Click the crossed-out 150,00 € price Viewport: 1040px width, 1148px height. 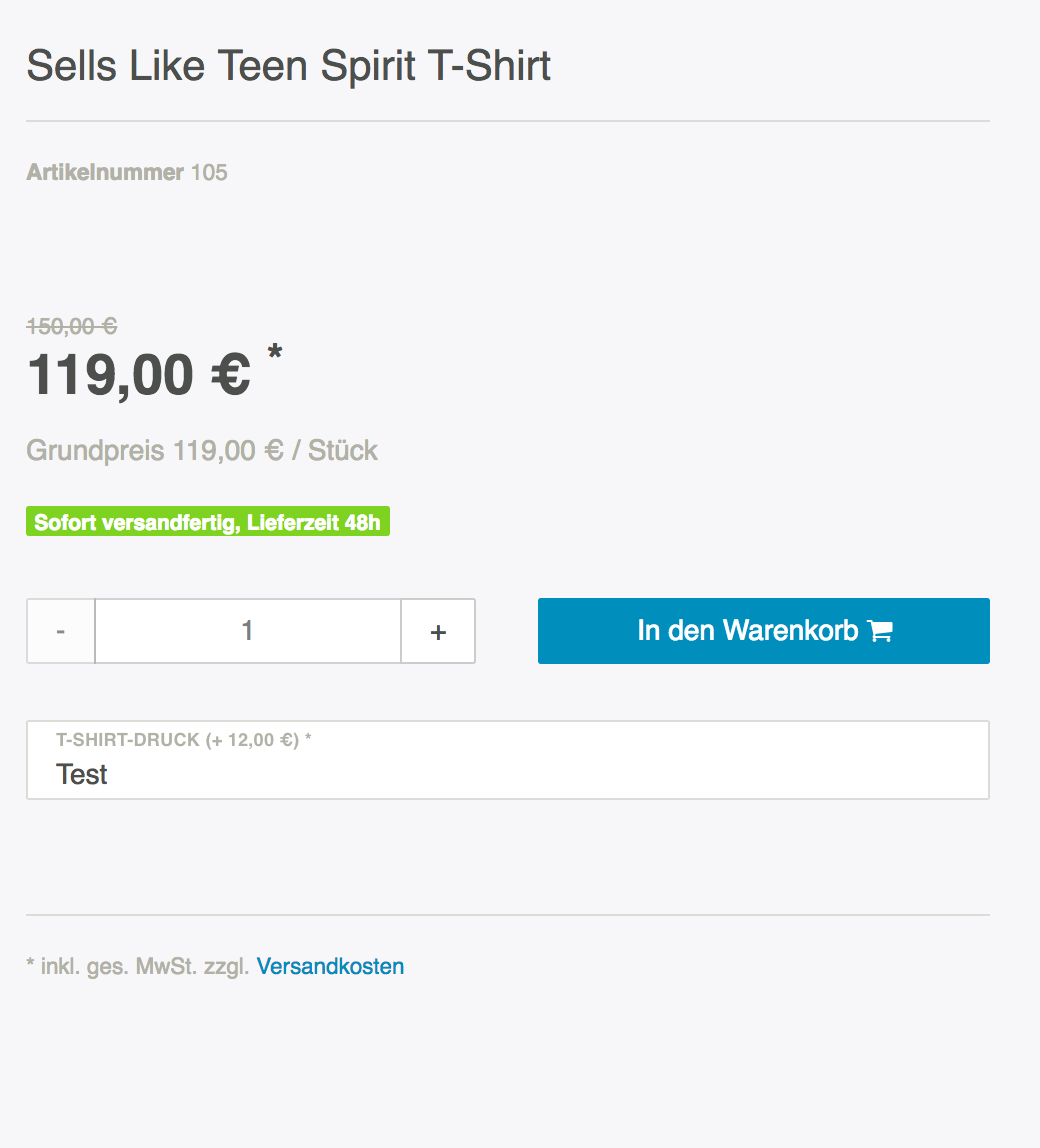tap(72, 326)
